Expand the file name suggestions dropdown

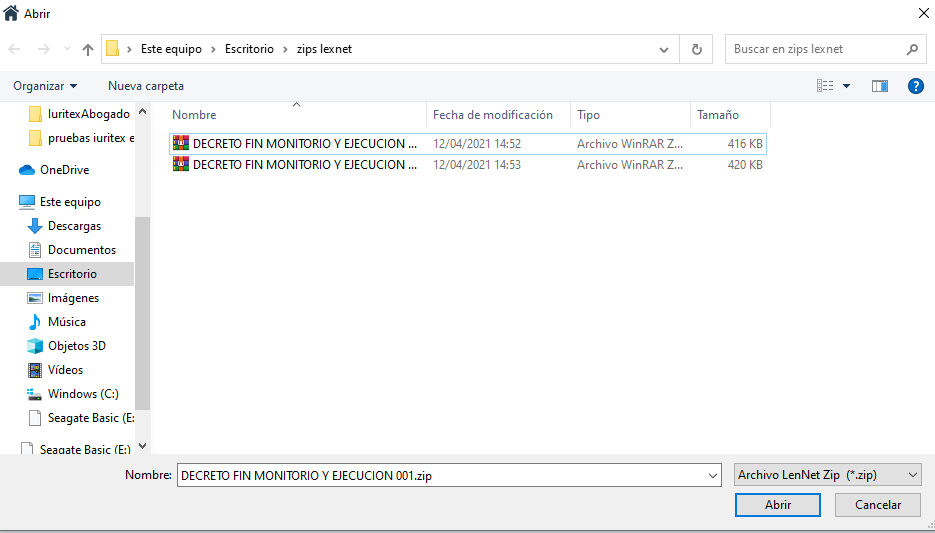pyautogui.click(x=712, y=476)
